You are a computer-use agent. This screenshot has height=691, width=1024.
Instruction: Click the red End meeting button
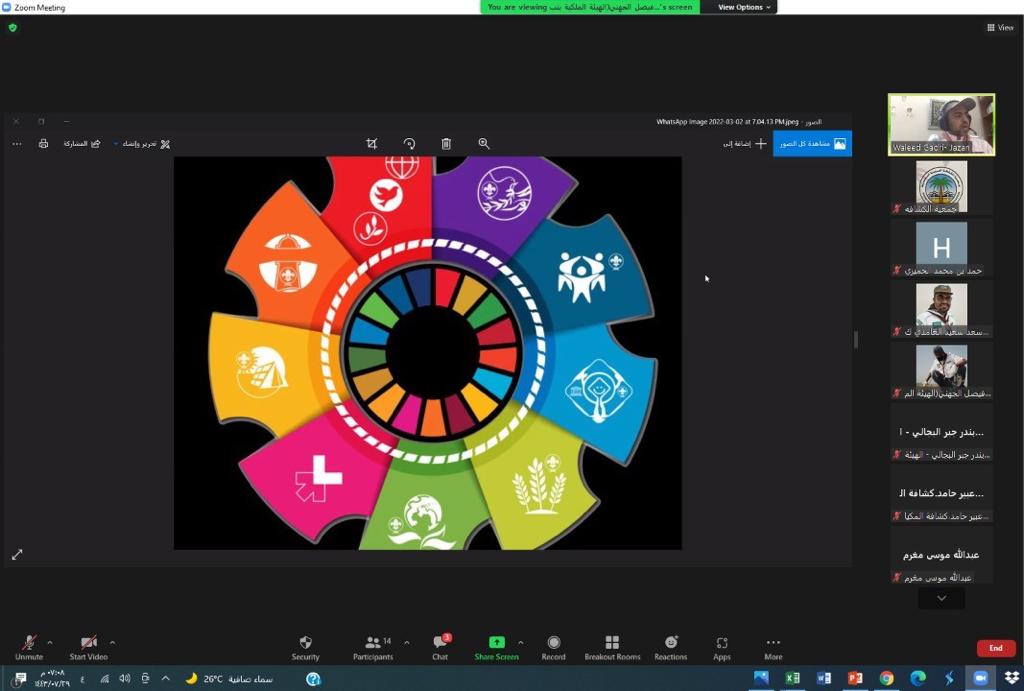click(995, 648)
